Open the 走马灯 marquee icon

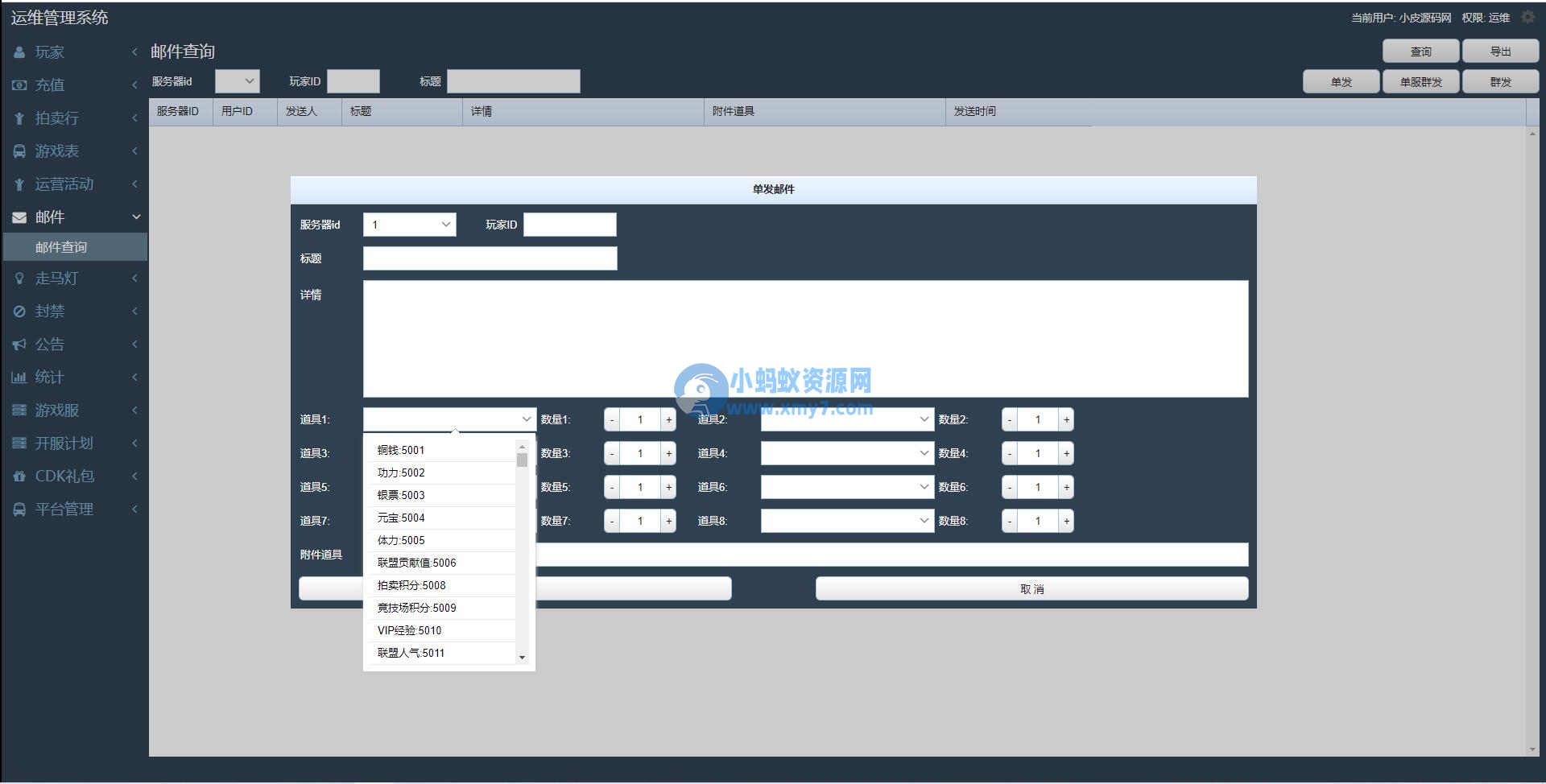pyautogui.click(x=19, y=279)
